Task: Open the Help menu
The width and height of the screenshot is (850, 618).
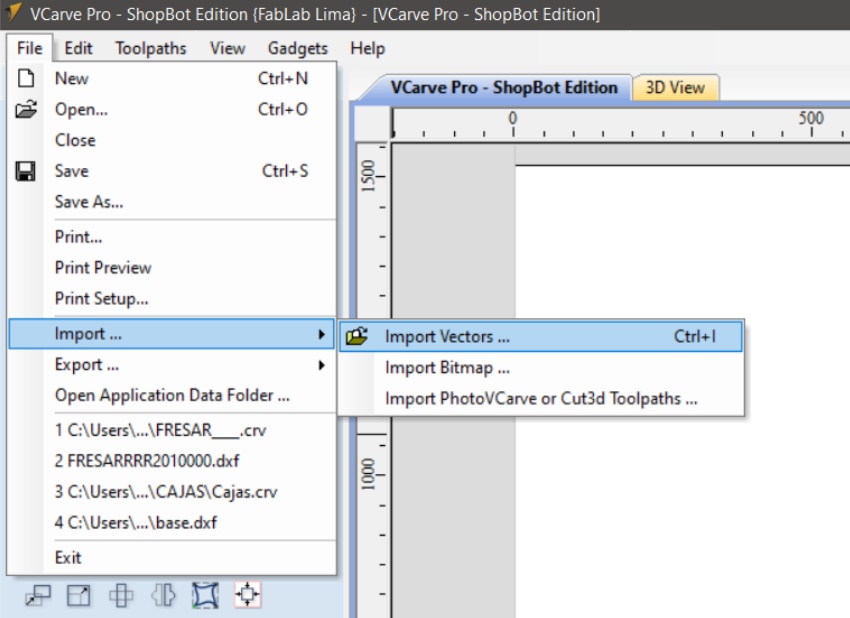Action: point(368,48)
